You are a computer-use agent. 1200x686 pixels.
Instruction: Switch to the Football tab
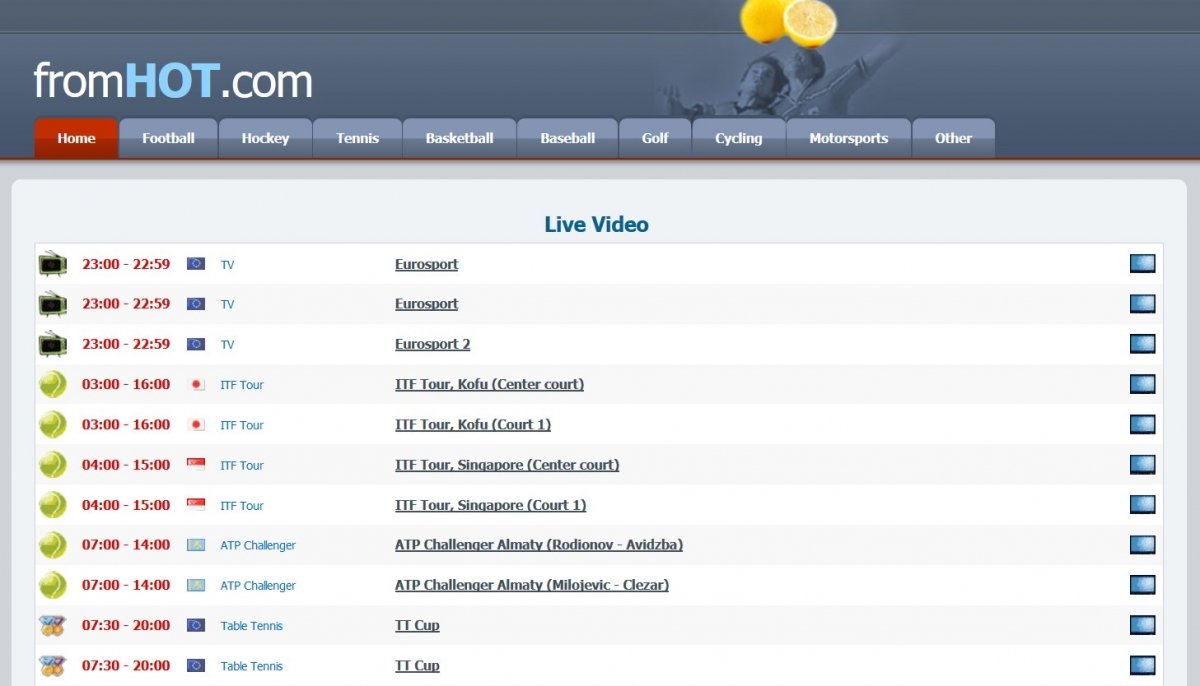(x=168, y=138)
